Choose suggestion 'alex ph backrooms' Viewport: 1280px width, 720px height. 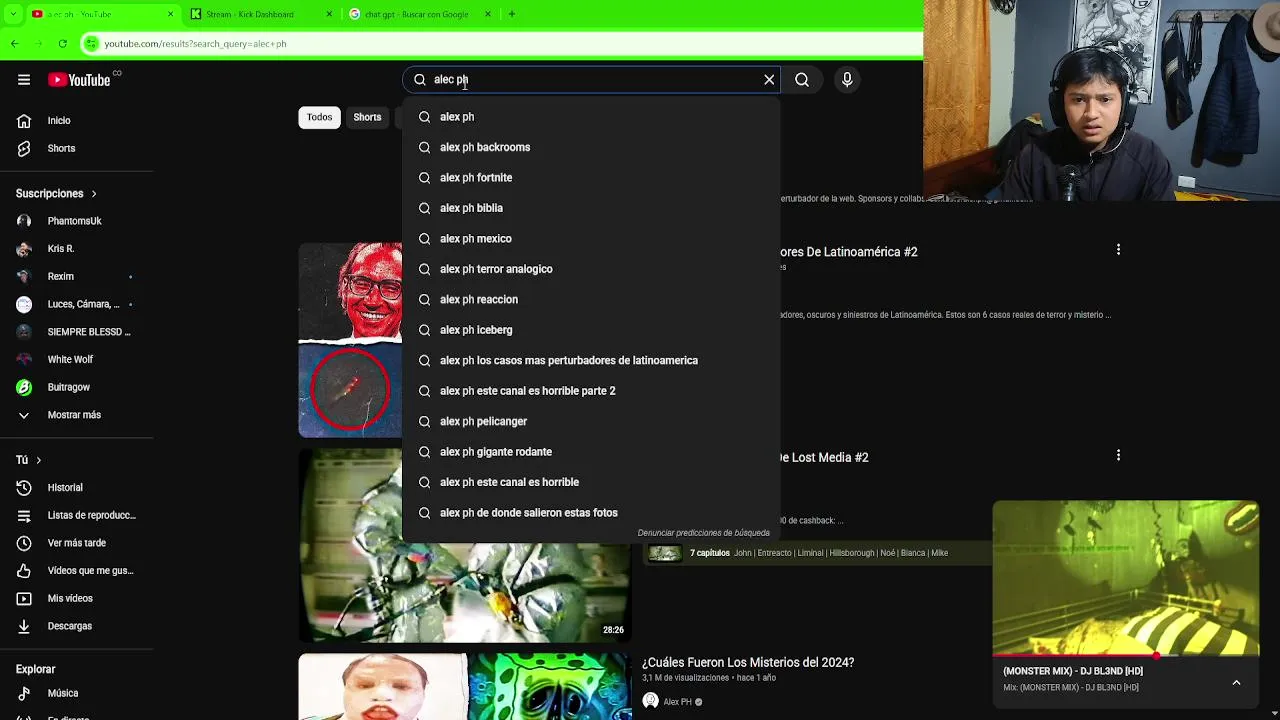591,147
